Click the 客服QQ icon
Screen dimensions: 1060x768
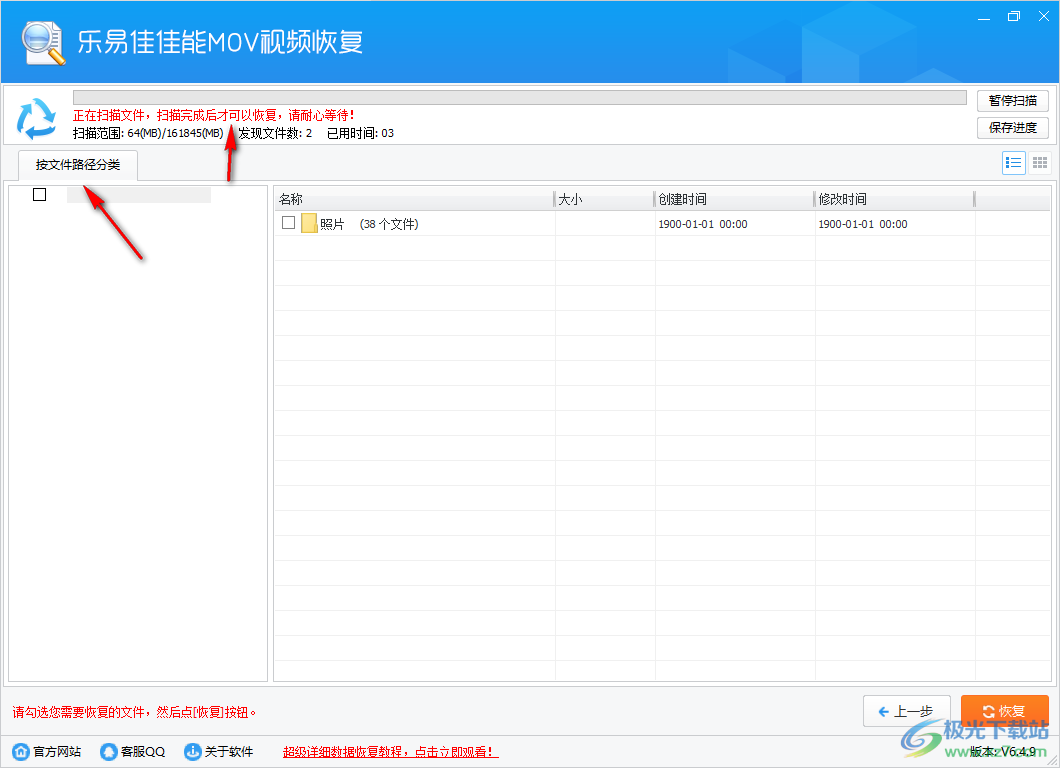click(108, 751)
